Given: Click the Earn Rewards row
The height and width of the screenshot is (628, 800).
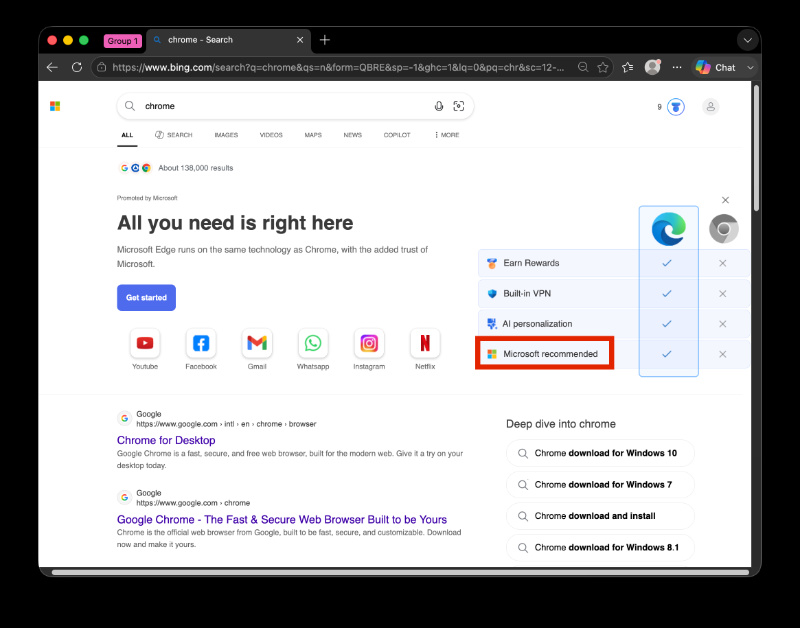Looking at the screenshot, I should tap(614, 263).
